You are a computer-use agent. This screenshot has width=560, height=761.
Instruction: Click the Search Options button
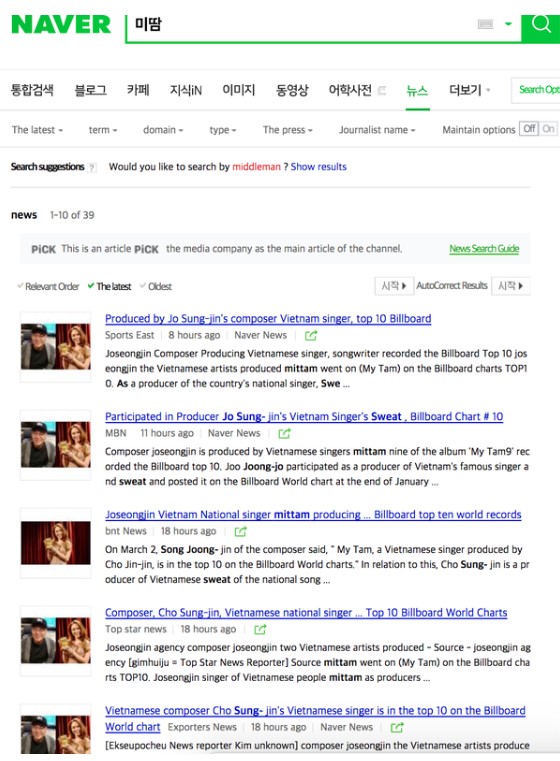point(538,90)
